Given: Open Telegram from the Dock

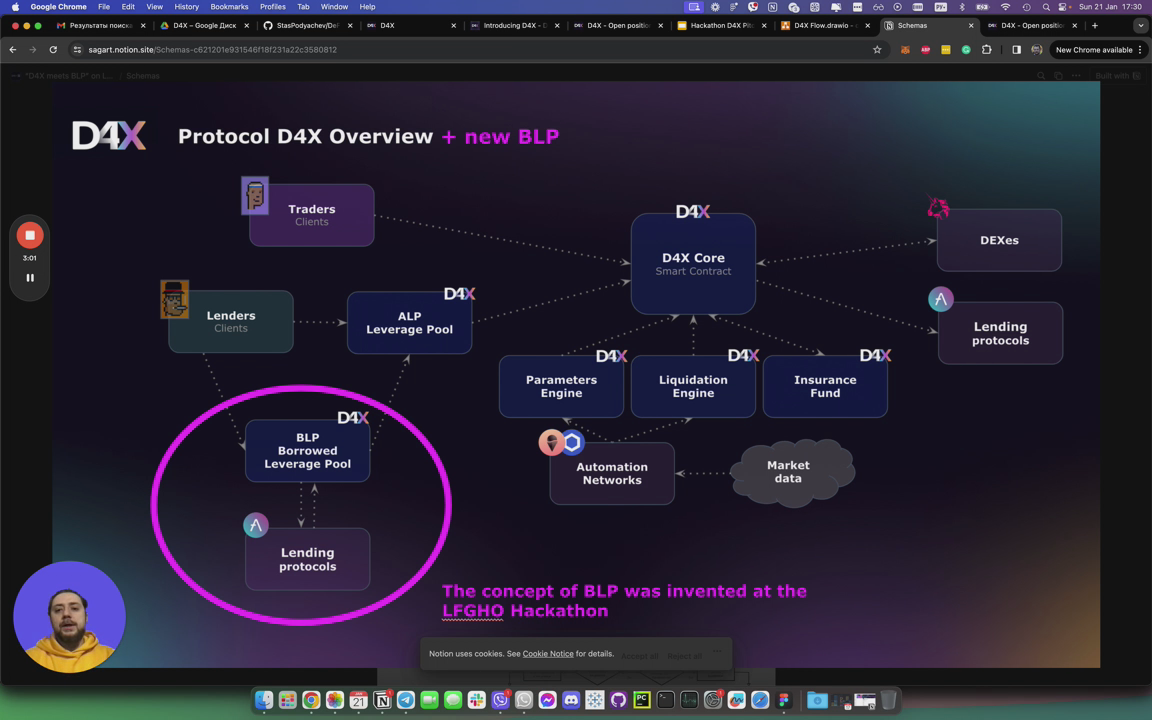Looking at the screenshot, I should pos(406,700).
